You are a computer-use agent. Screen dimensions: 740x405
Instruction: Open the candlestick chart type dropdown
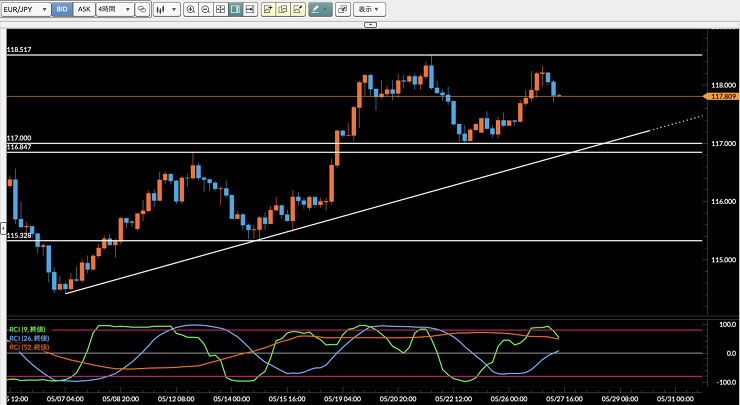click(x=167, y=9)
